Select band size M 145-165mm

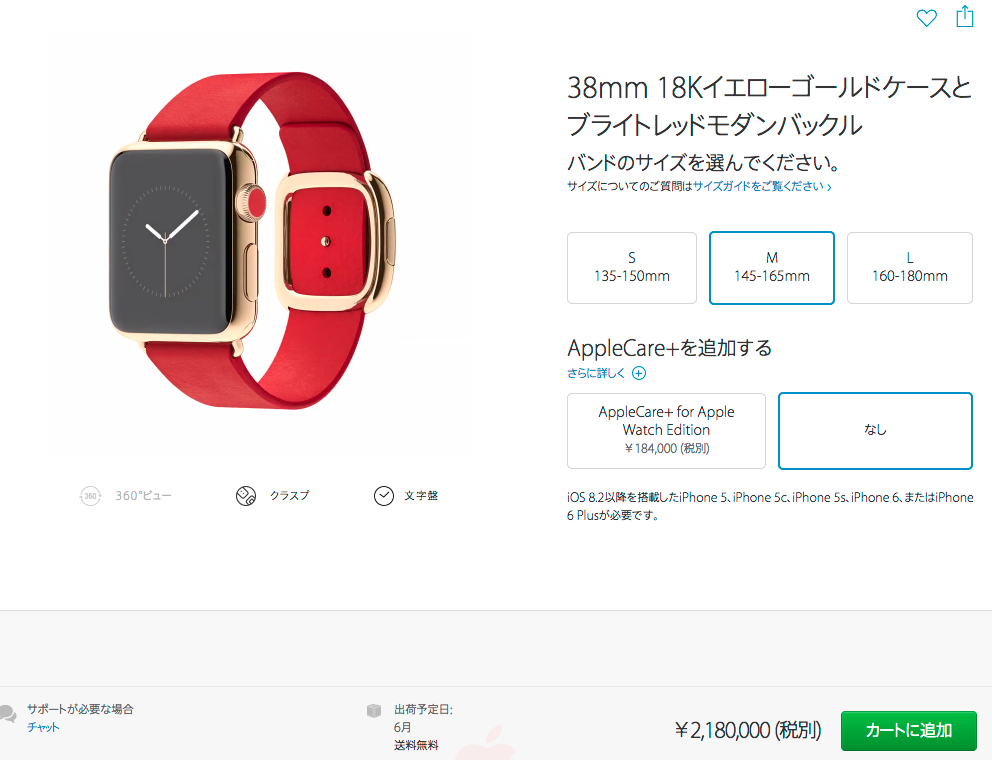[771, 268]
